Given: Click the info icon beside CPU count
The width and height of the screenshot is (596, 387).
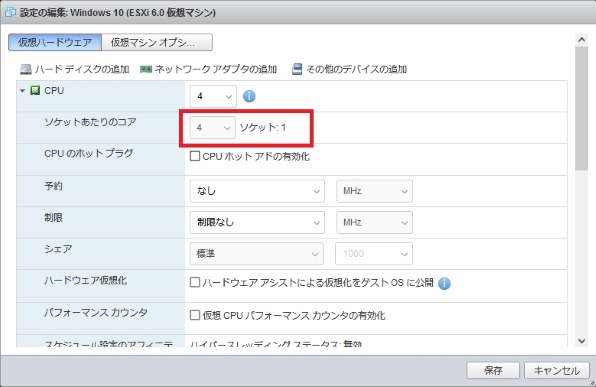Looking at the screenshot, I should coord(249,96).
